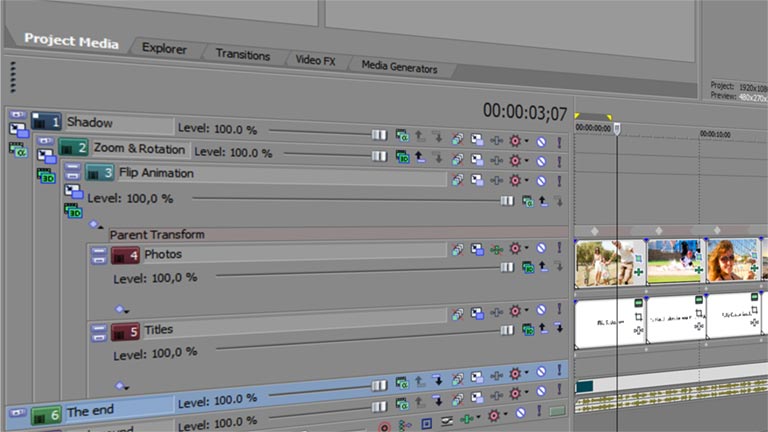Click Make Compositing Parent on Zoom & Rotation track
The height and width of the screenshot is (432, 768).
420,157
